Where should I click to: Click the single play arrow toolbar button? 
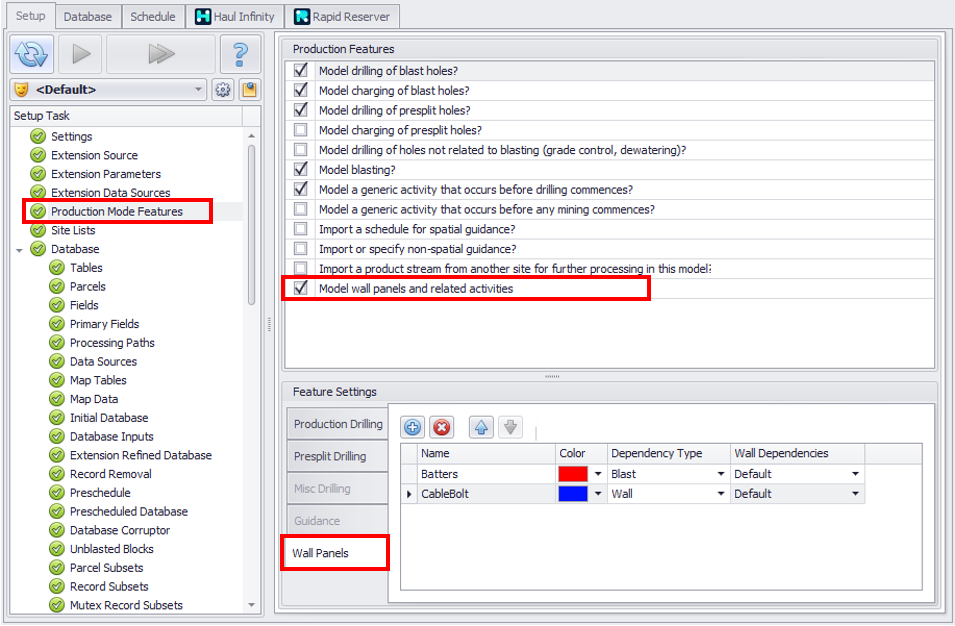[x=81, y=54]
